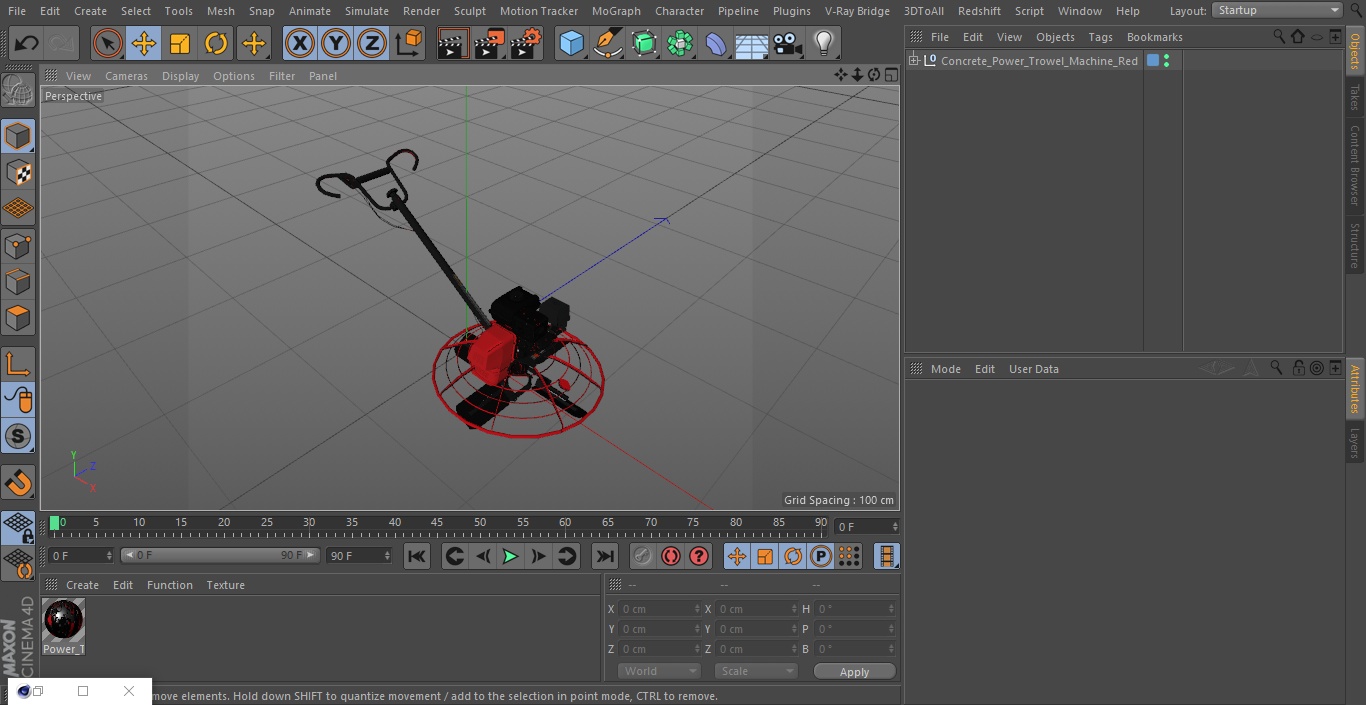Toggle Snap magnet icon
The height and width of the screenshot is (705, 1366).
tap(18, 483)
